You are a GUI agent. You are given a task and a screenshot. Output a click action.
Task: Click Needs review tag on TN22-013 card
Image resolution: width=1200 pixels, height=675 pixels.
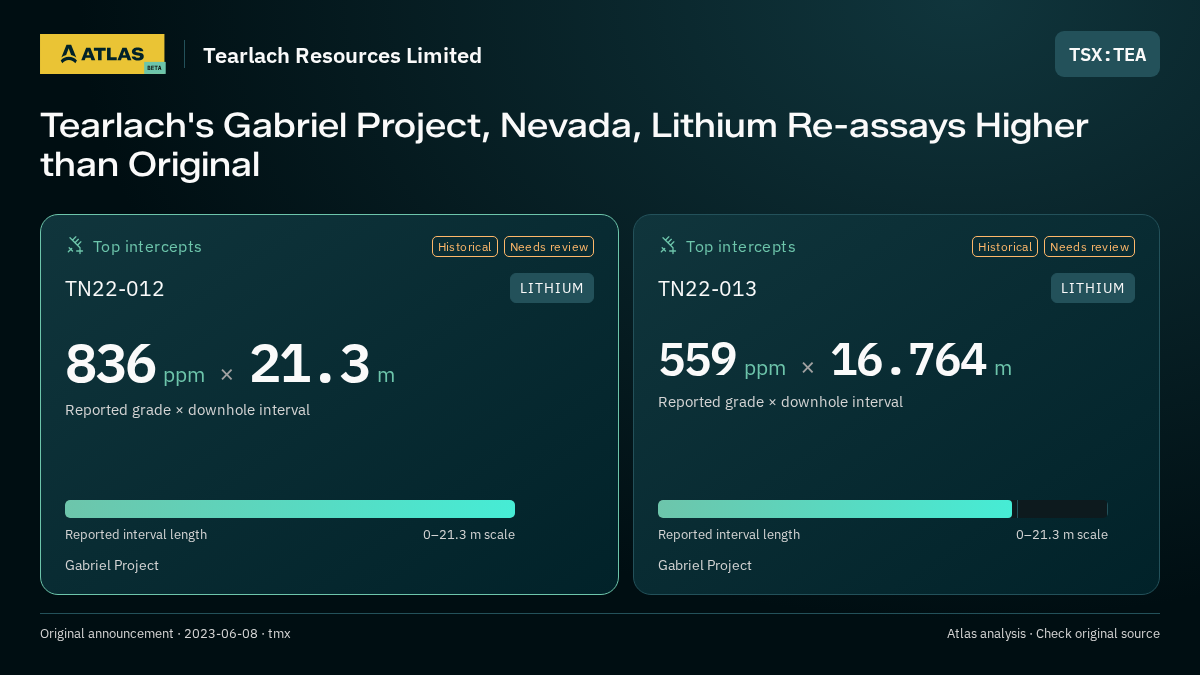(1089, 247)
